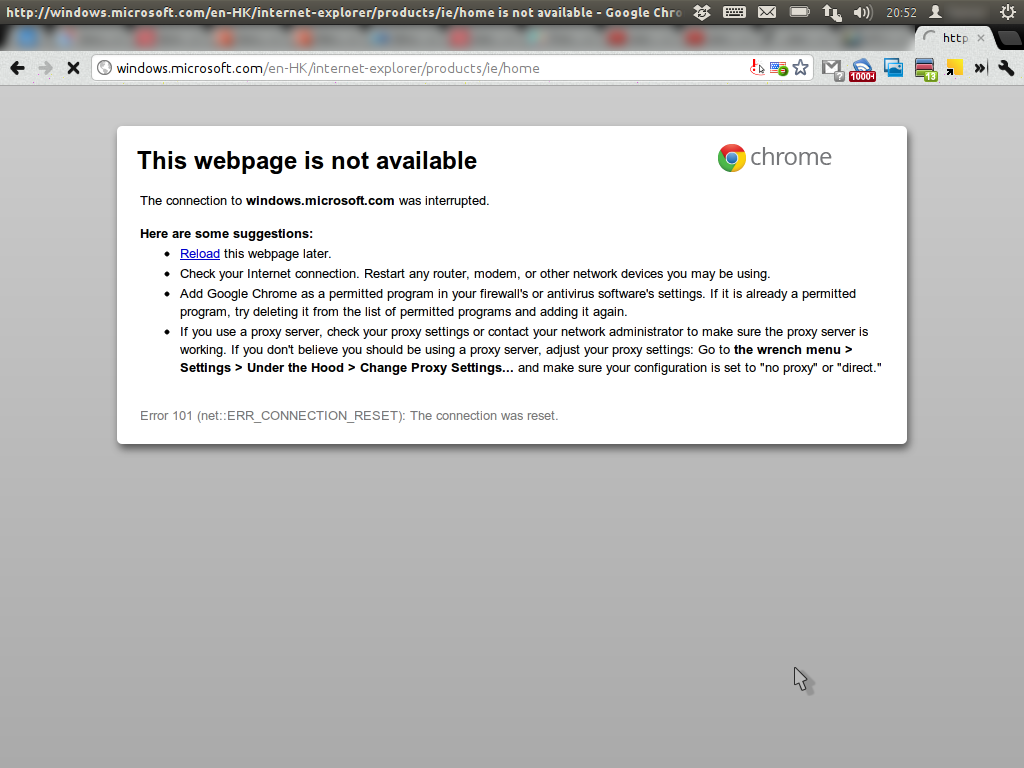The width and height of the screenshot is (1024, 768).
Task: Close the http tab
Action: click(980, 38)
